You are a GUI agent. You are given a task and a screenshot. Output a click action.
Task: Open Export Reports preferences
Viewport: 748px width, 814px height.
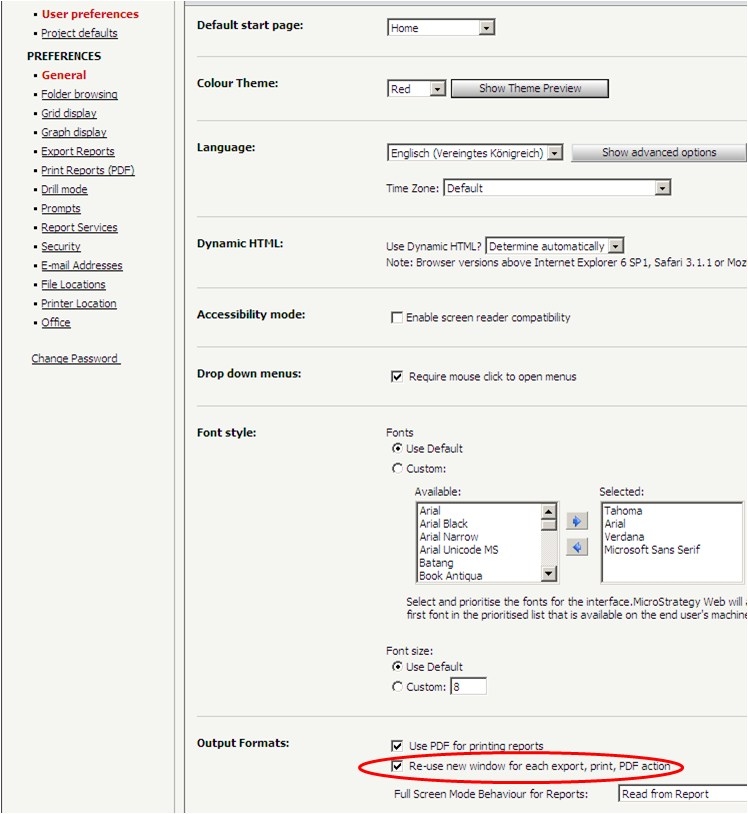[x=78, y=152]
